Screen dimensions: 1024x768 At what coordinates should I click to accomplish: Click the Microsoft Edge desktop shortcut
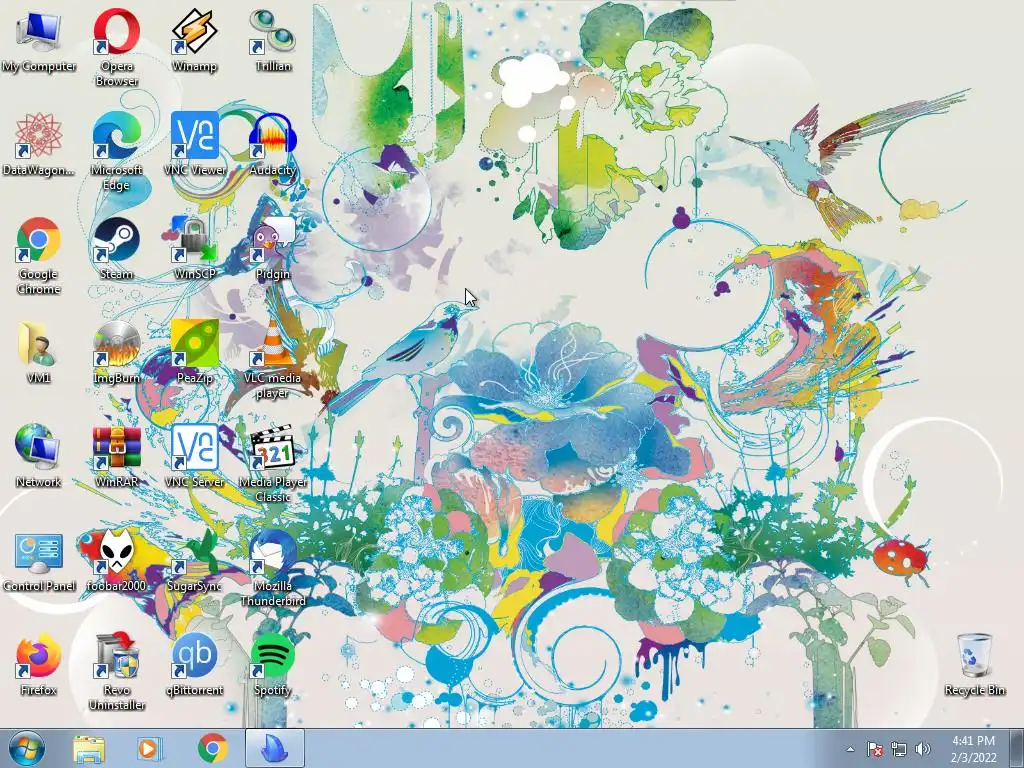[x=116, y=151]
